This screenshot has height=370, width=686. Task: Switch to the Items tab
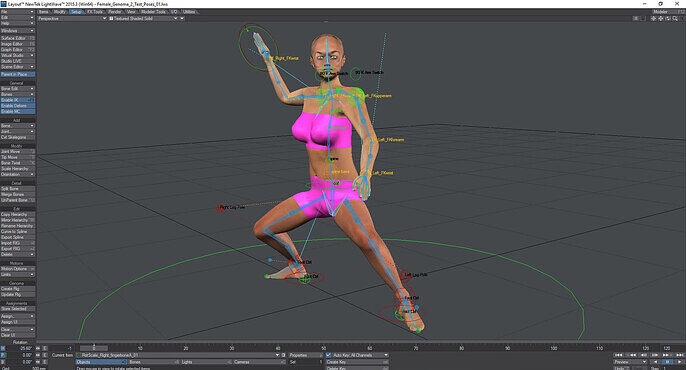point(44,12)
